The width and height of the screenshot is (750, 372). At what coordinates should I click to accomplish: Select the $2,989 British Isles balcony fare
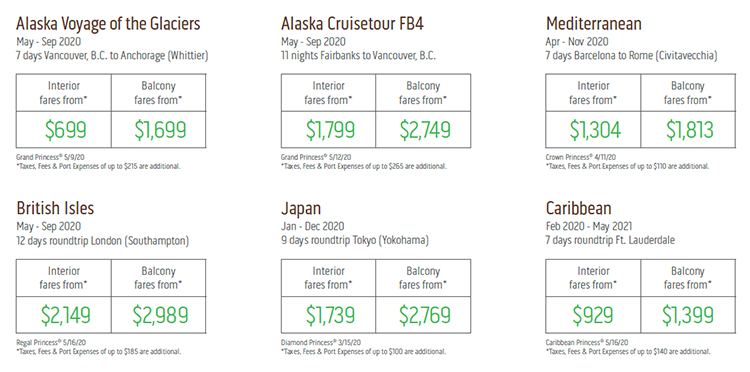160,315
